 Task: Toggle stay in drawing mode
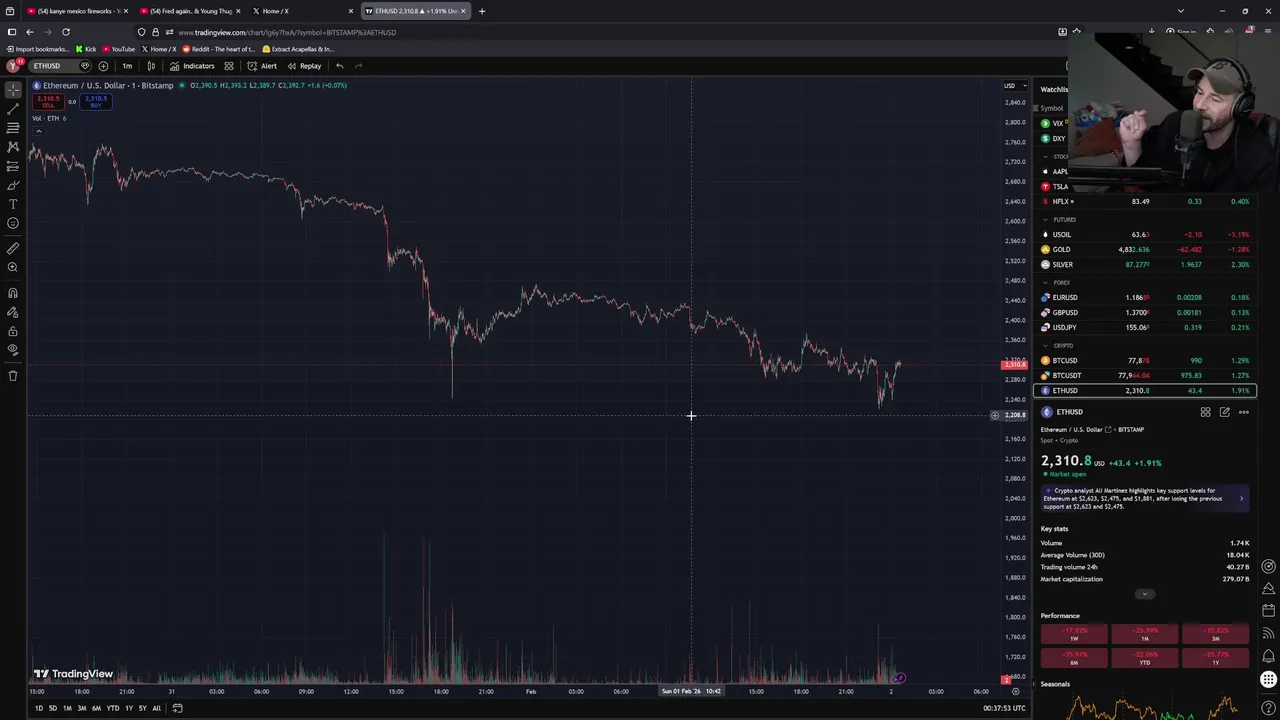pos(13,312)
